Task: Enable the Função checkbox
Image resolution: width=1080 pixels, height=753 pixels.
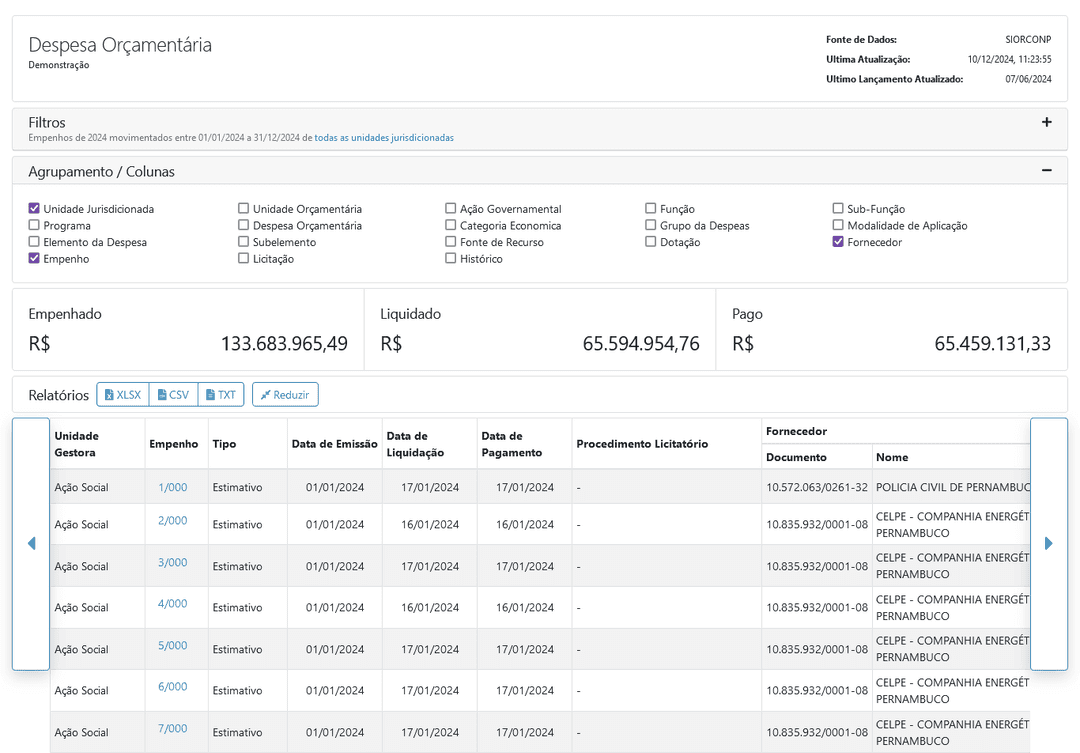Action: [650, 208]
